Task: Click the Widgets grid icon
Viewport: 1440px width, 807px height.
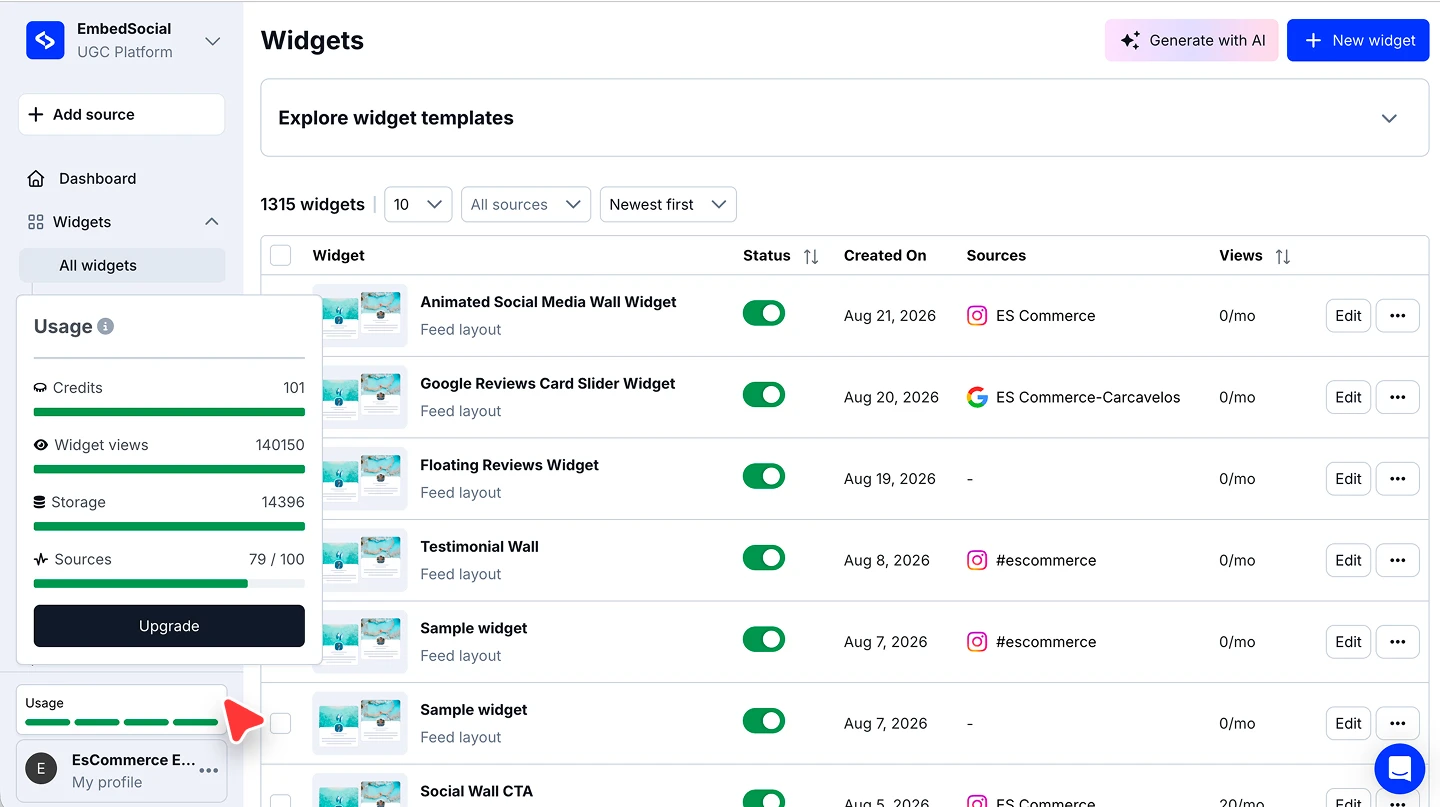Action: [x=36, y=222]
